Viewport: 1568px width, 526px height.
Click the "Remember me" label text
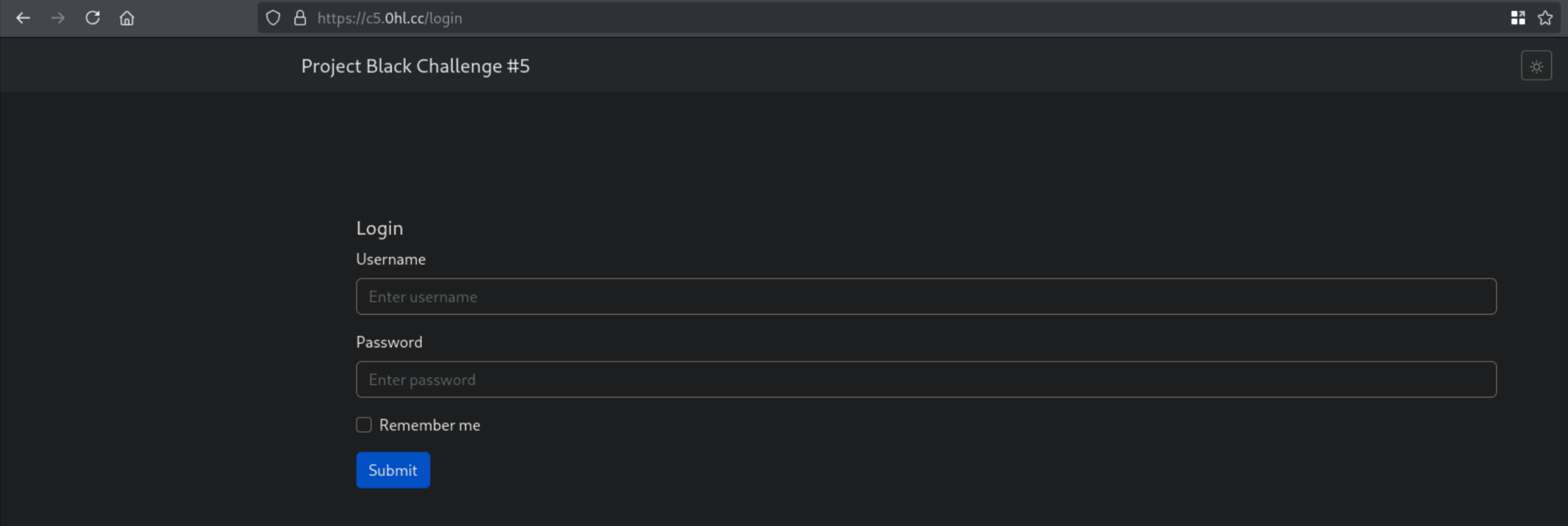coord(429,425)
